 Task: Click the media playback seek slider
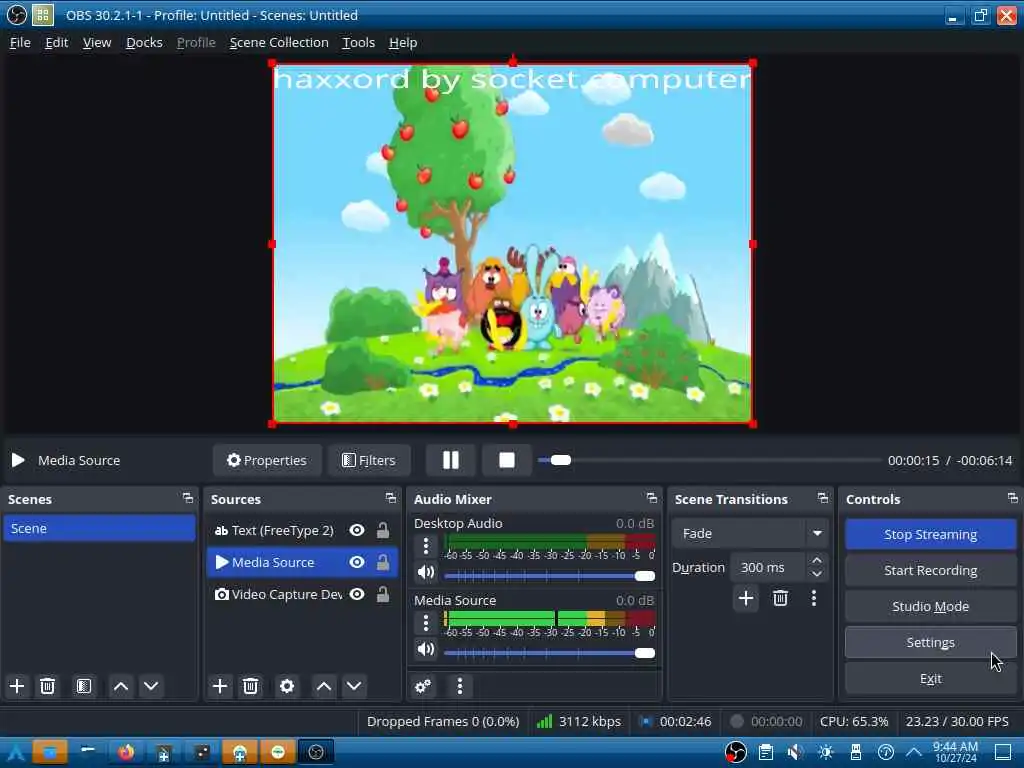point(709,460)
